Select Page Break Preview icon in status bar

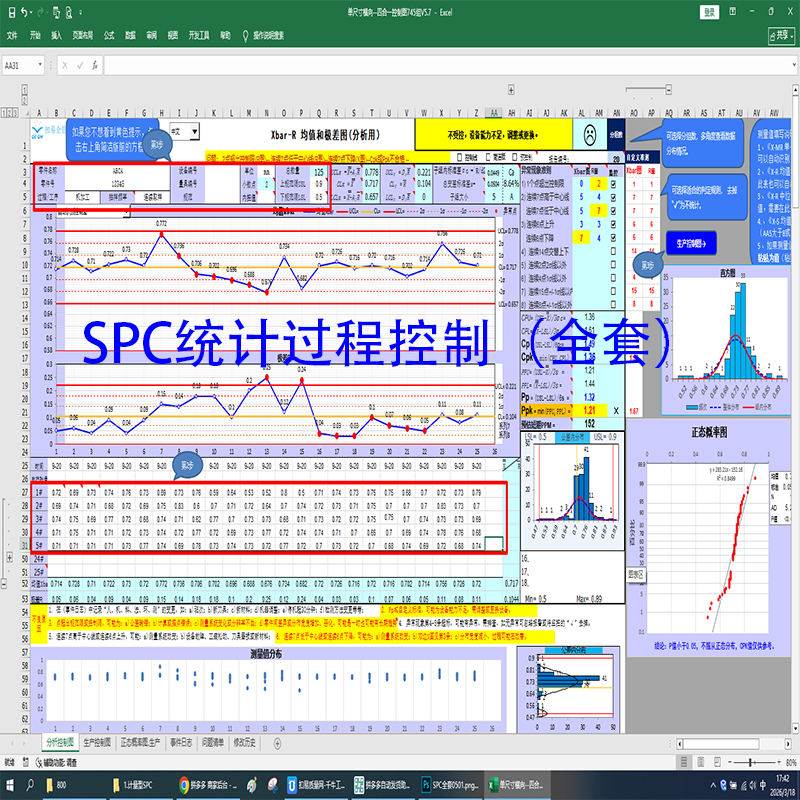717,762
